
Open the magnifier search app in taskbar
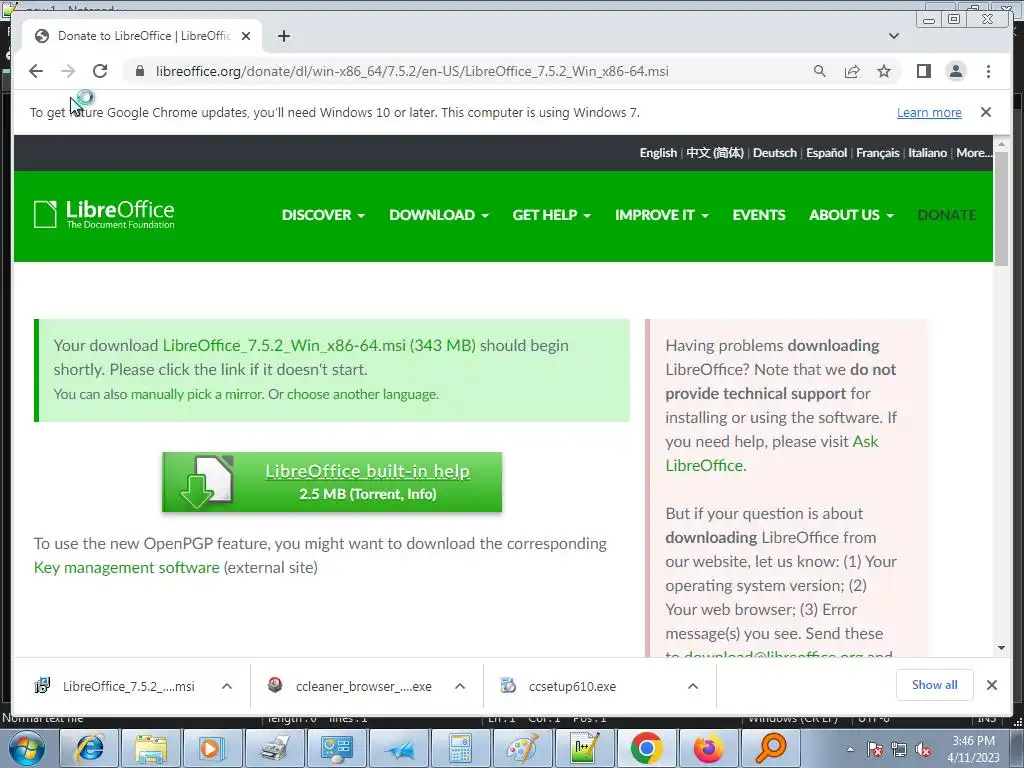[x=771, y=748]
